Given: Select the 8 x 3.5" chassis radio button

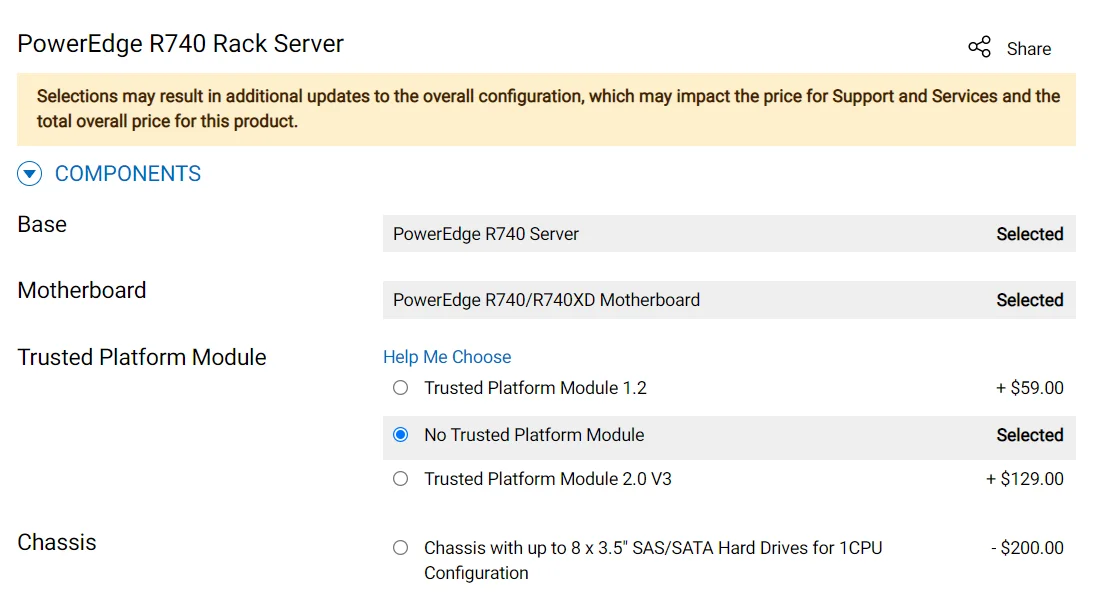Looking at the screenshot, I should click(x=401, y=548).
